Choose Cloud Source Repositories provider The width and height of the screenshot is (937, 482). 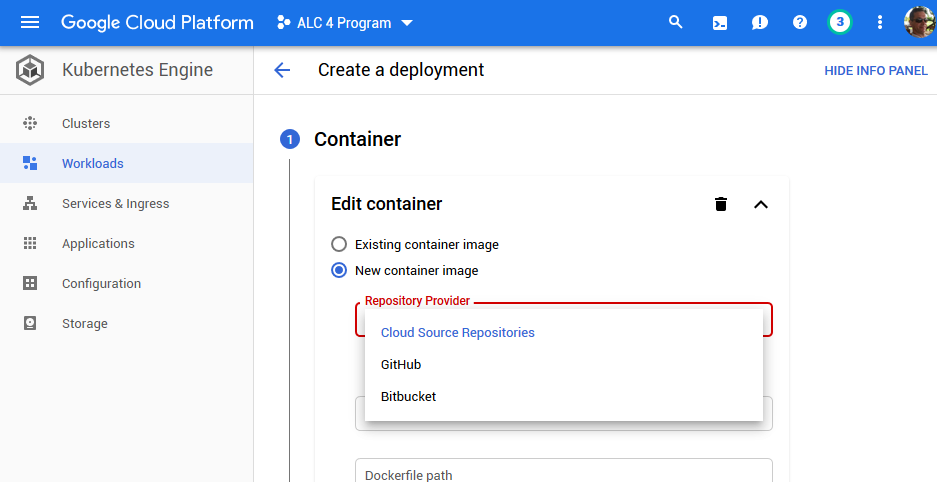click(564, 333)
